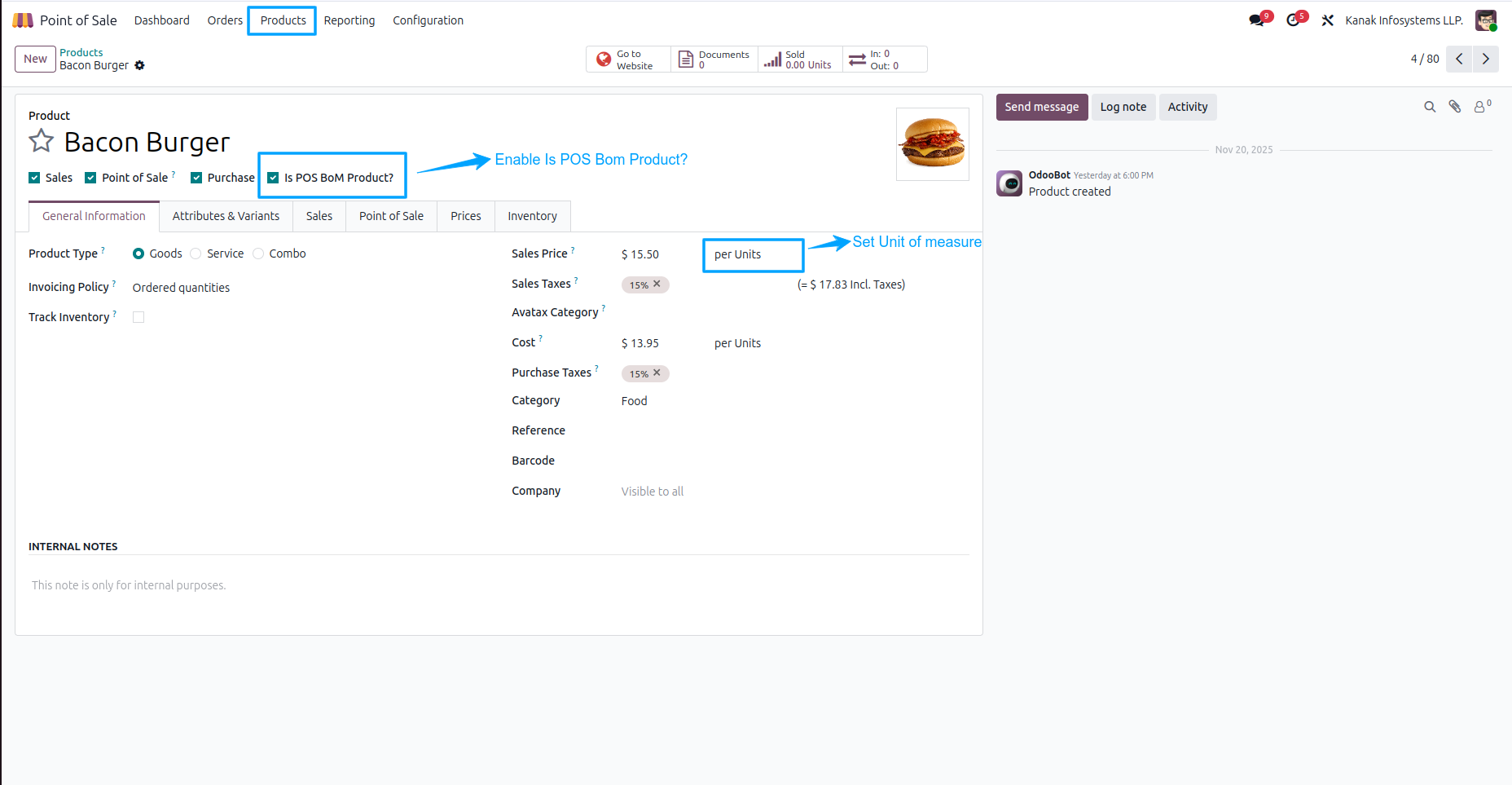Enable the Is POS BoM Product checkbox
Image resolution: width=1512 pixels, height=785 pixels.
(273, 177)
